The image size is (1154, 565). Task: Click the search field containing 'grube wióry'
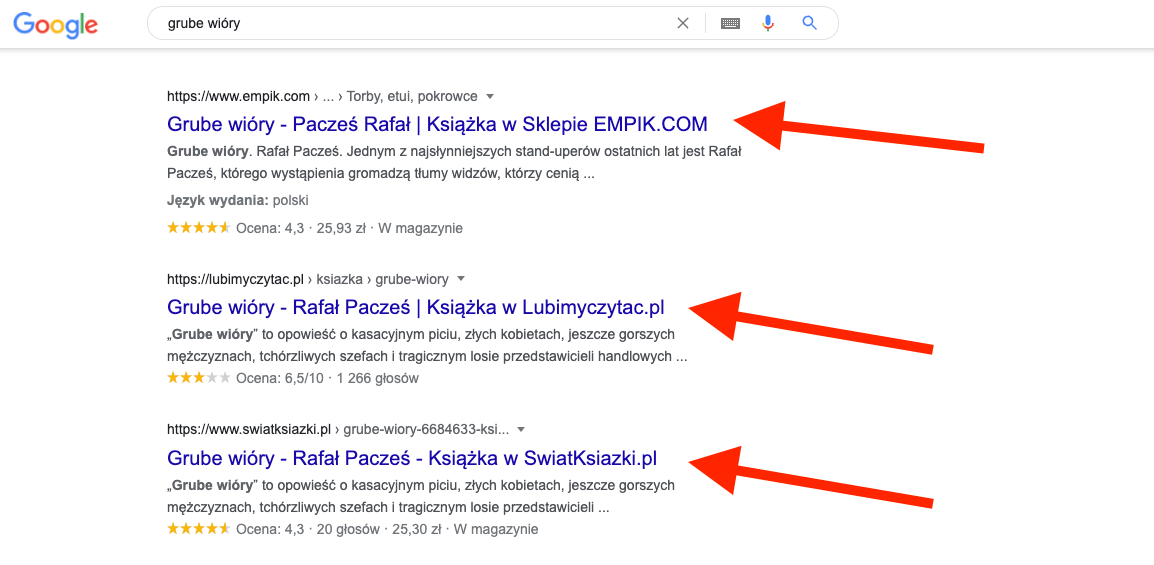[400, 23]
